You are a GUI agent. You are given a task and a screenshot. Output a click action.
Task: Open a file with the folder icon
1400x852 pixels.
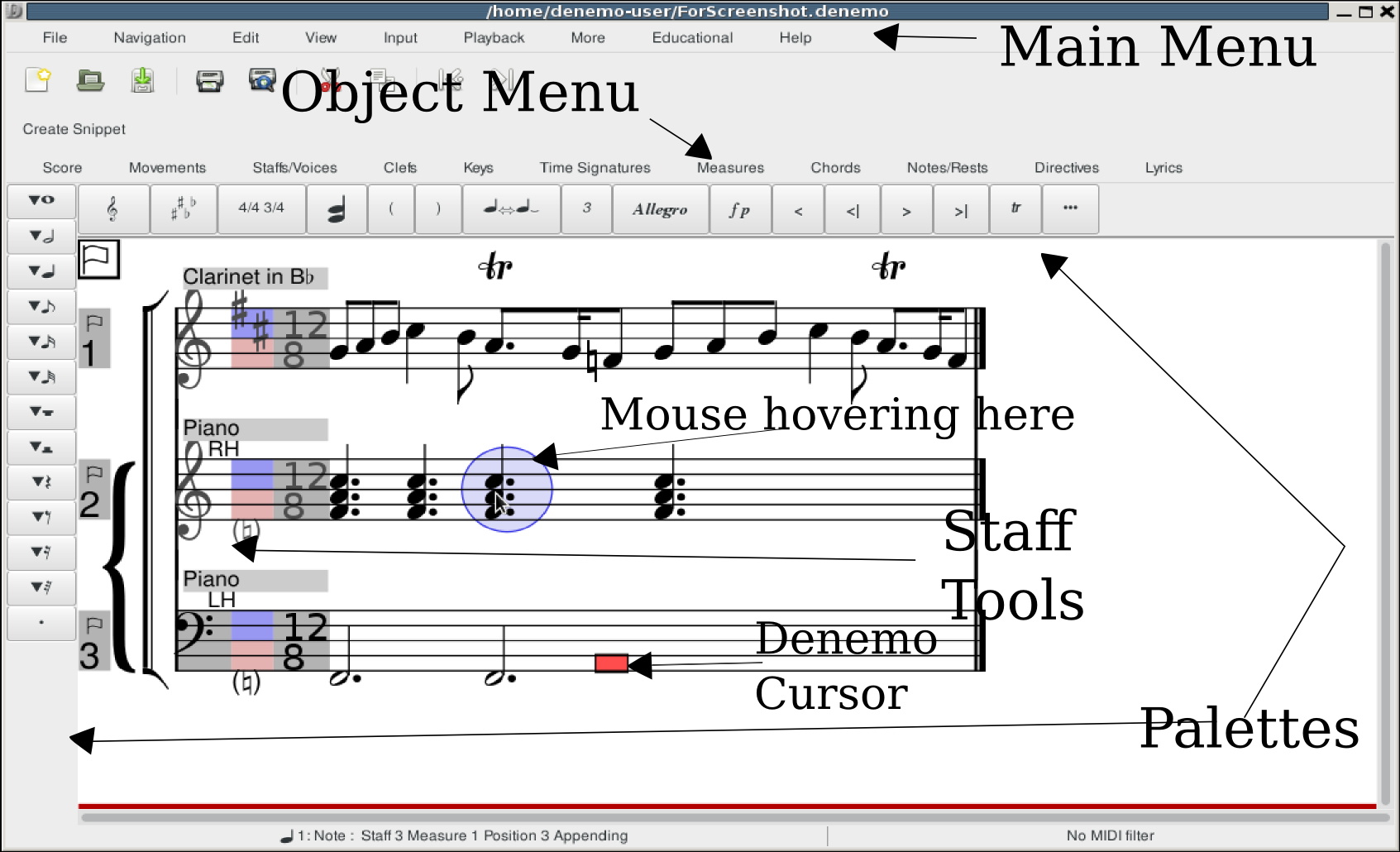(90, 80)
